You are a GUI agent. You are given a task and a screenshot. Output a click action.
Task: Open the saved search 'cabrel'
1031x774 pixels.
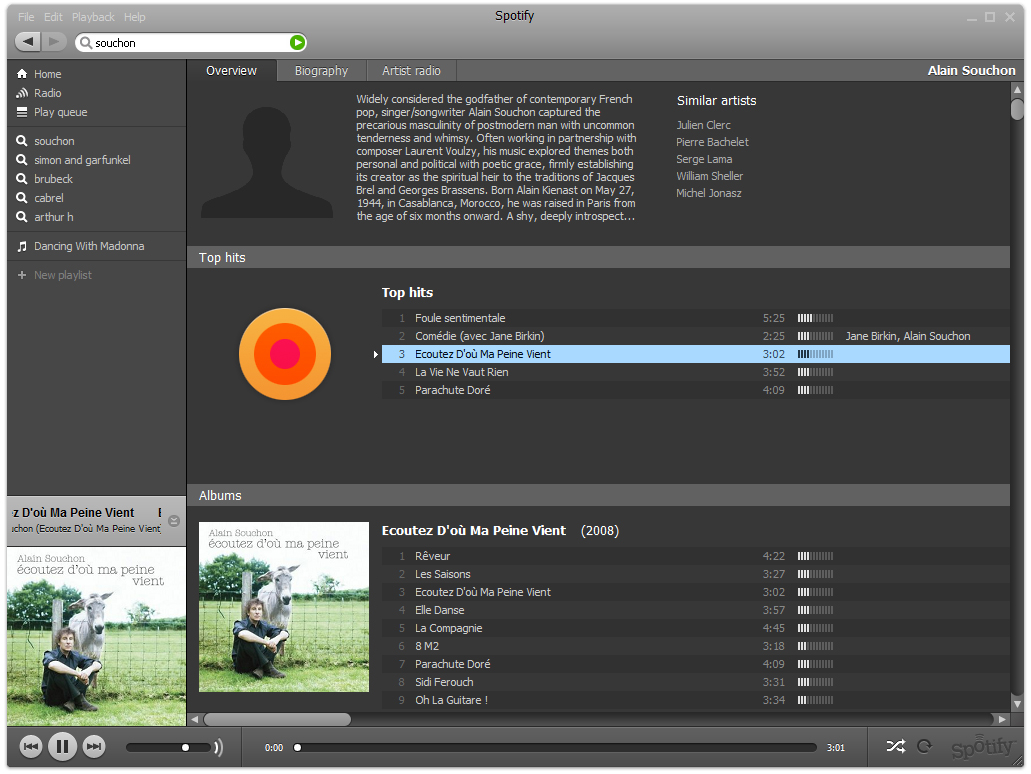pos(49,198)
